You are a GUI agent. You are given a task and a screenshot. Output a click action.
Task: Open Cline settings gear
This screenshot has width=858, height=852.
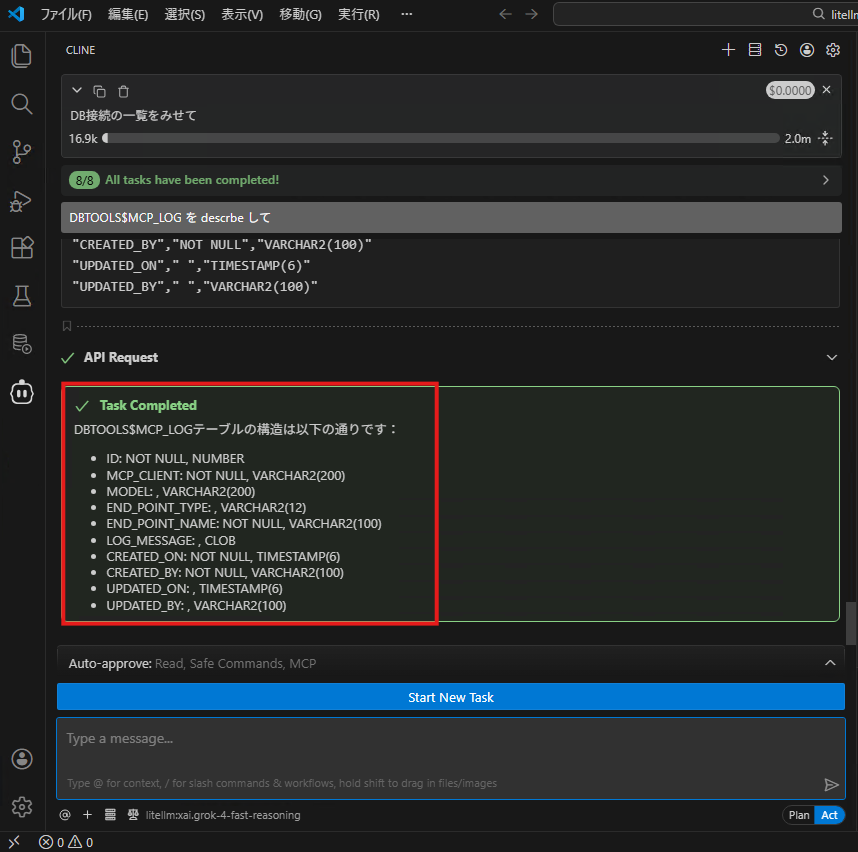tap(833, 50)
